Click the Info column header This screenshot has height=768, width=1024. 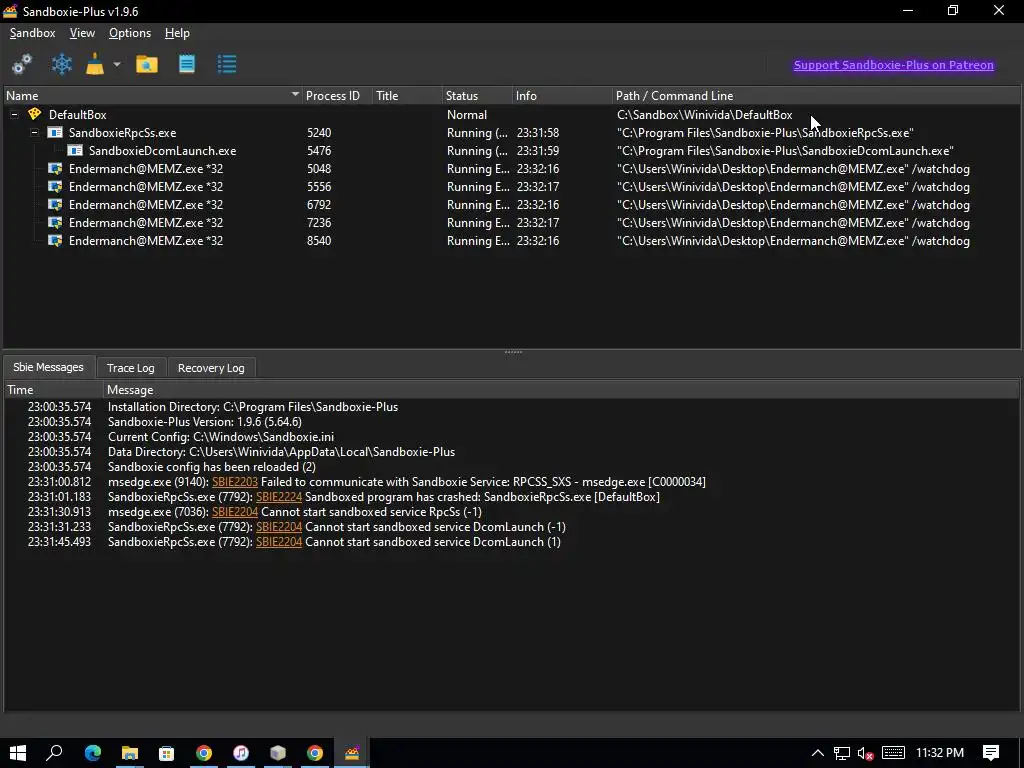click(562, 96)
